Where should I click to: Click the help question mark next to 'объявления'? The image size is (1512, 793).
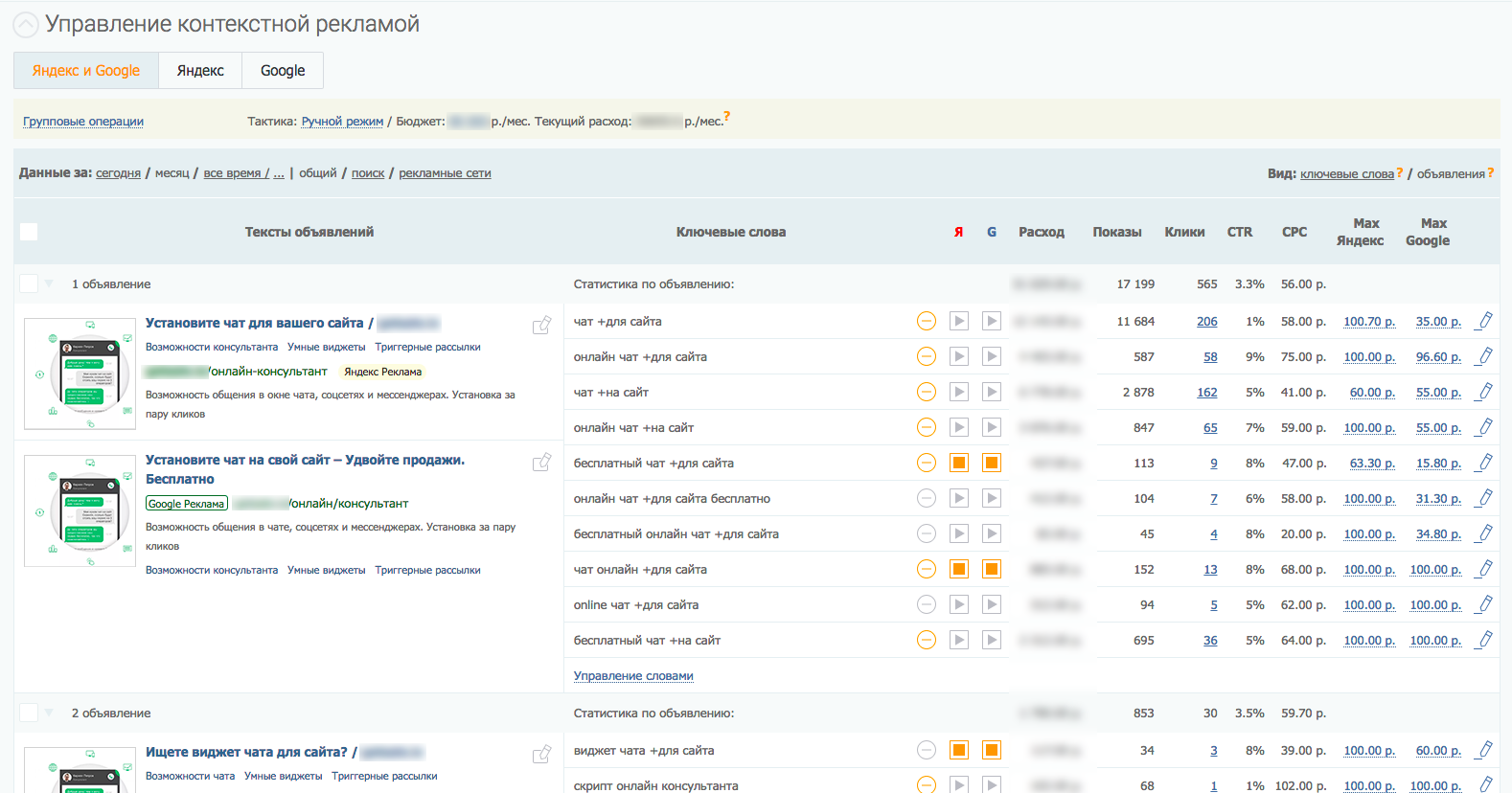point(1491,173)
